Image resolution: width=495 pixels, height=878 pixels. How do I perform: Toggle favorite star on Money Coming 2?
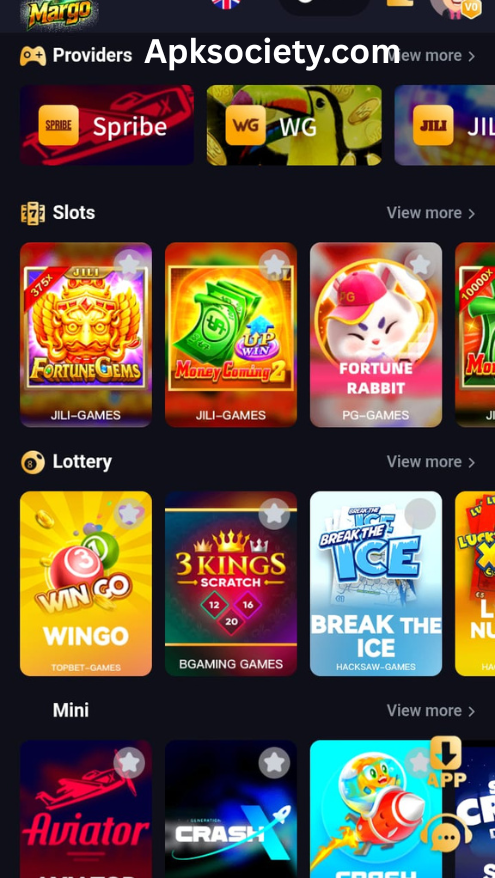tap(274, 265)
